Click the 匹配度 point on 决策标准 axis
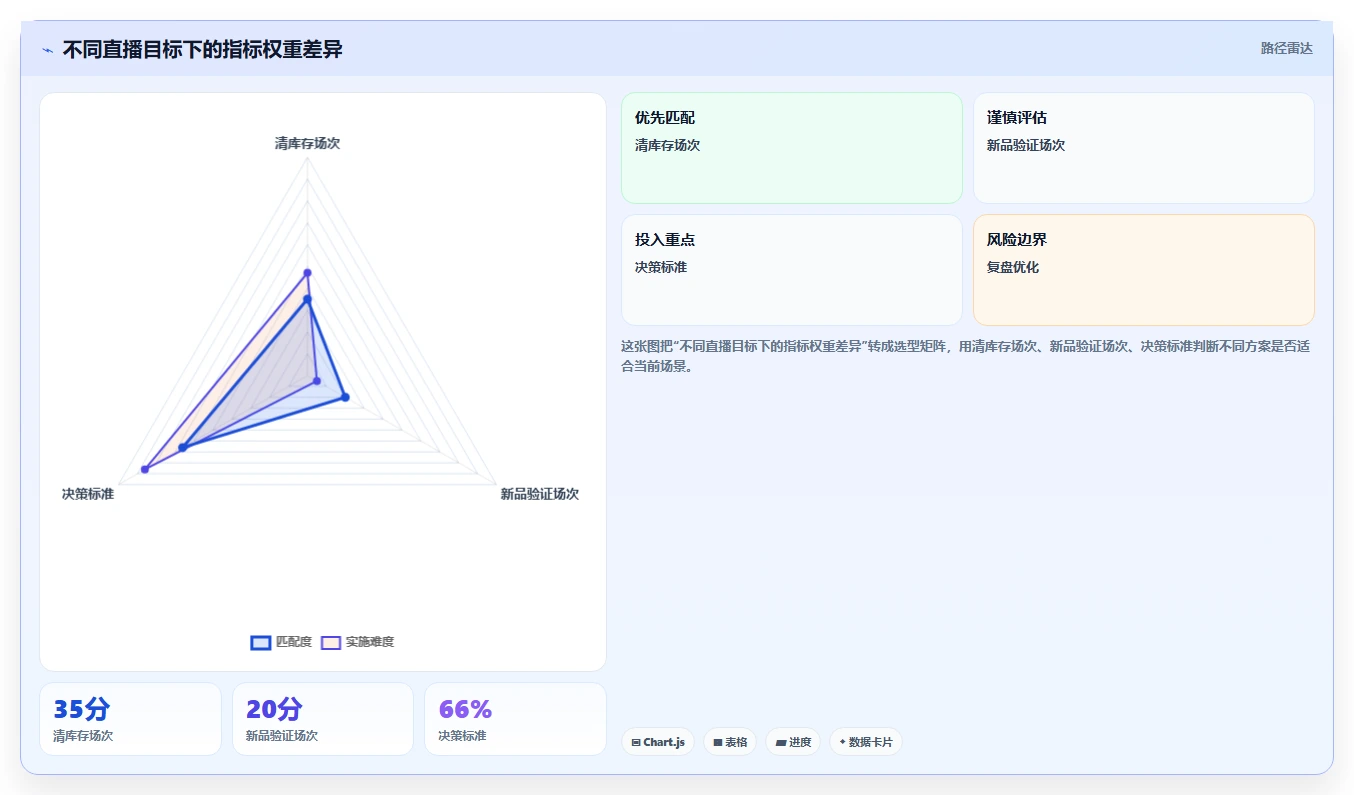Viewport: 1354px width, 795px height. pyautogui.click(x=183, y=447)
